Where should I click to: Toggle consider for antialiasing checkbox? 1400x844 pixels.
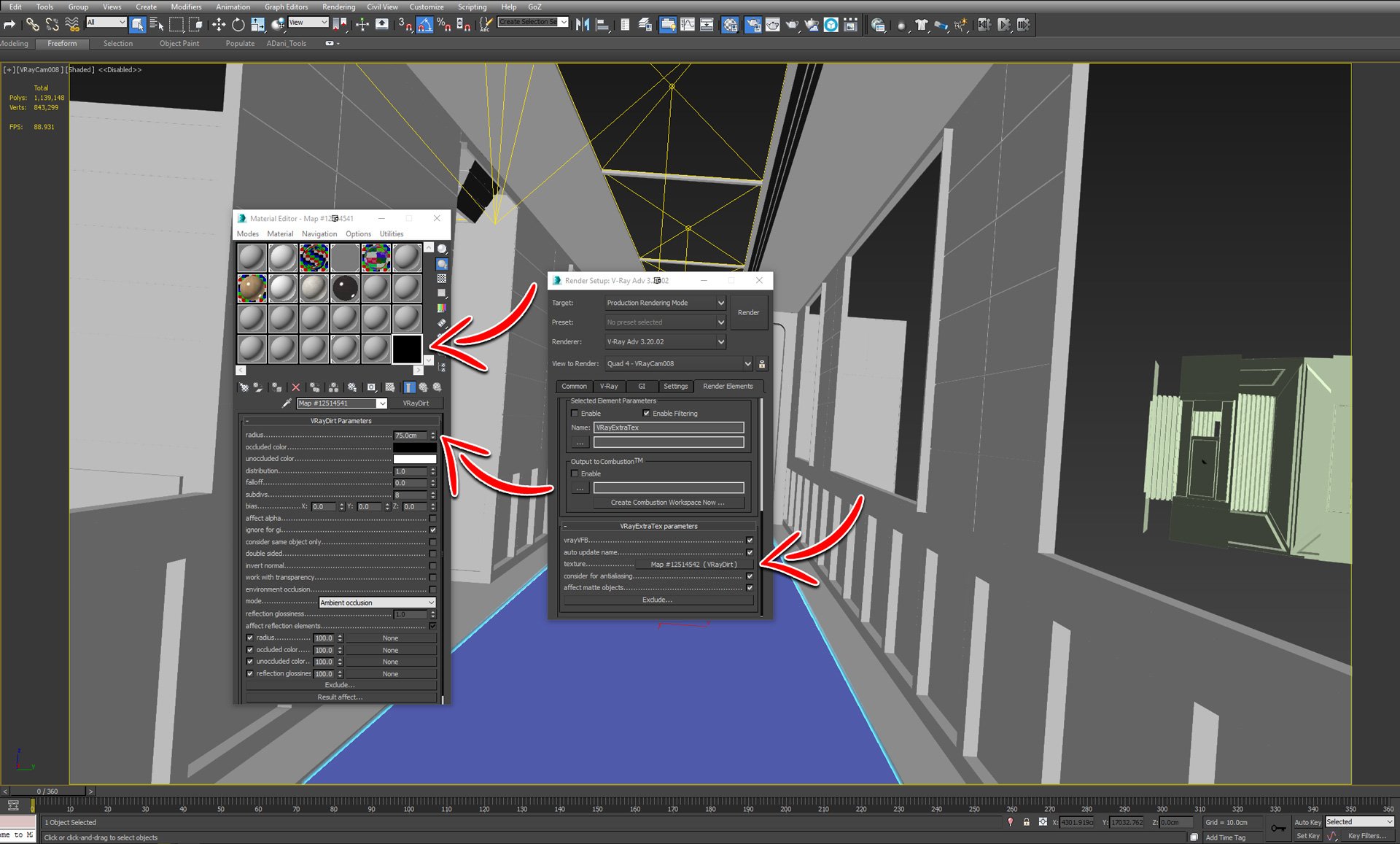pos(750,576)
